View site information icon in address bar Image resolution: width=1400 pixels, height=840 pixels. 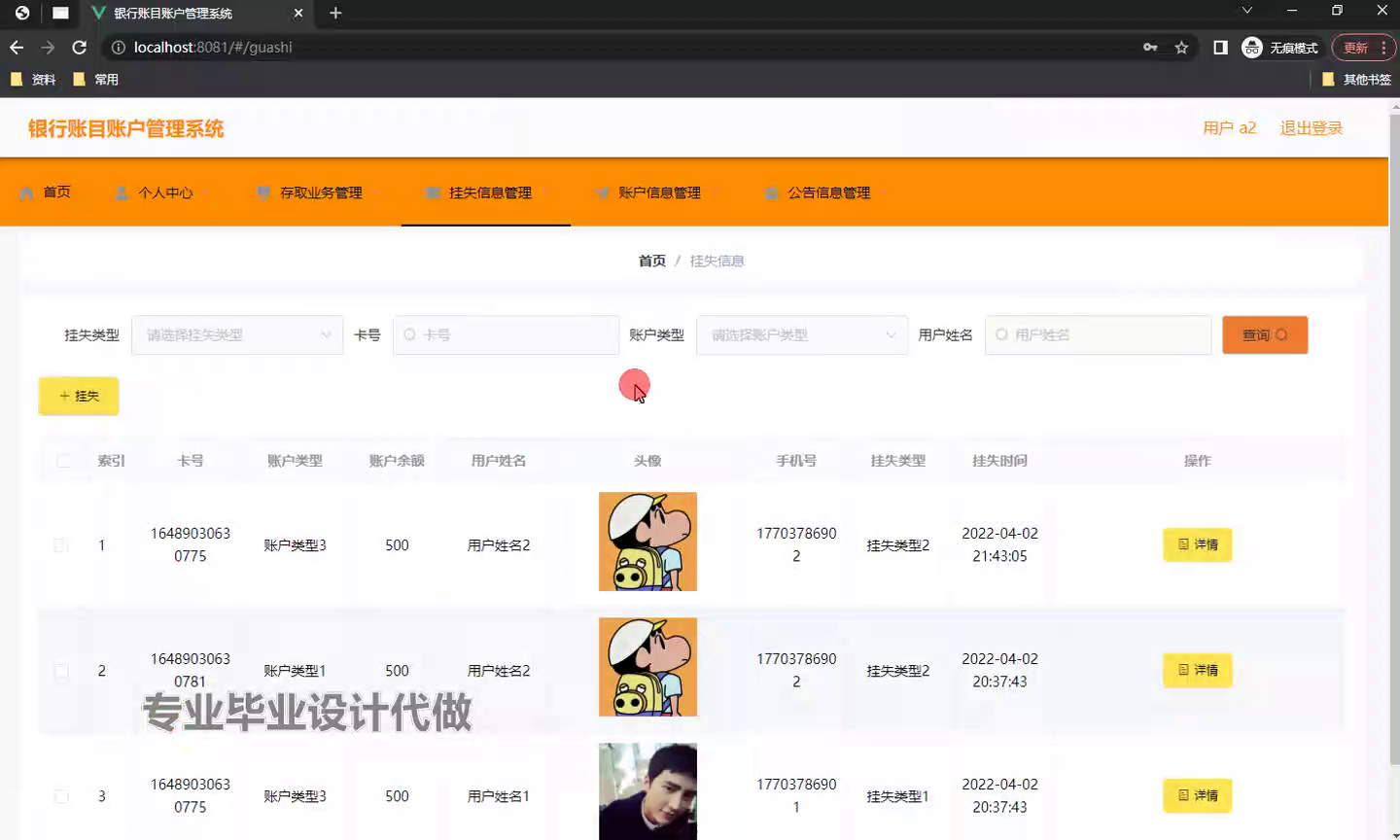(119, 48)
